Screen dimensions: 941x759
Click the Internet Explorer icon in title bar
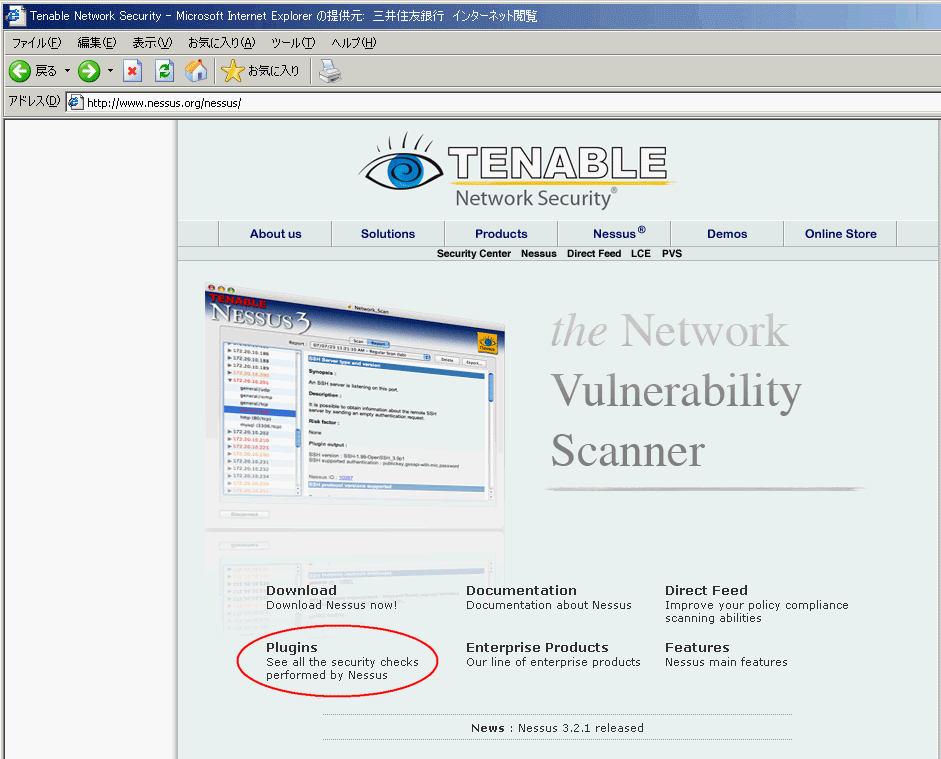pyautogui.click(x=14, y=16)
